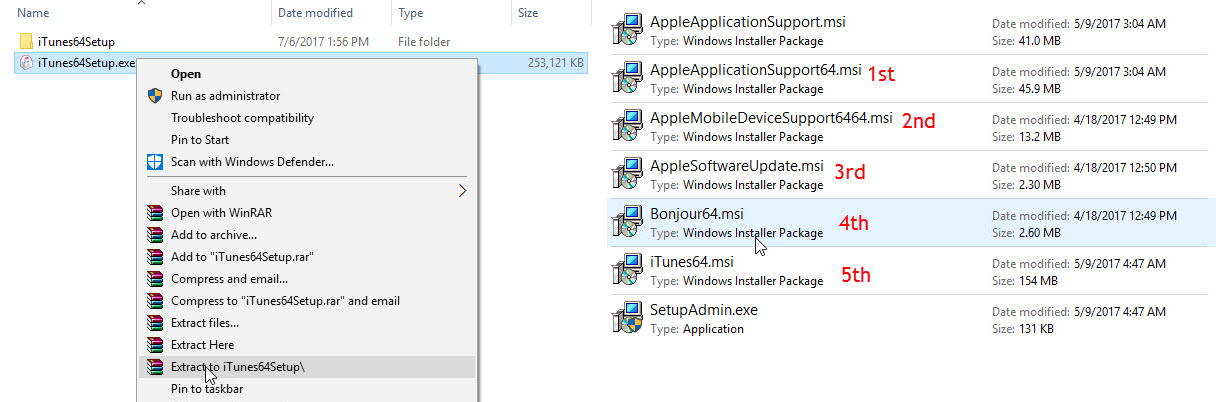1216x402 pixels.
Task: Click the Size: 13.2 MB detail
Action: (1028, 137)
